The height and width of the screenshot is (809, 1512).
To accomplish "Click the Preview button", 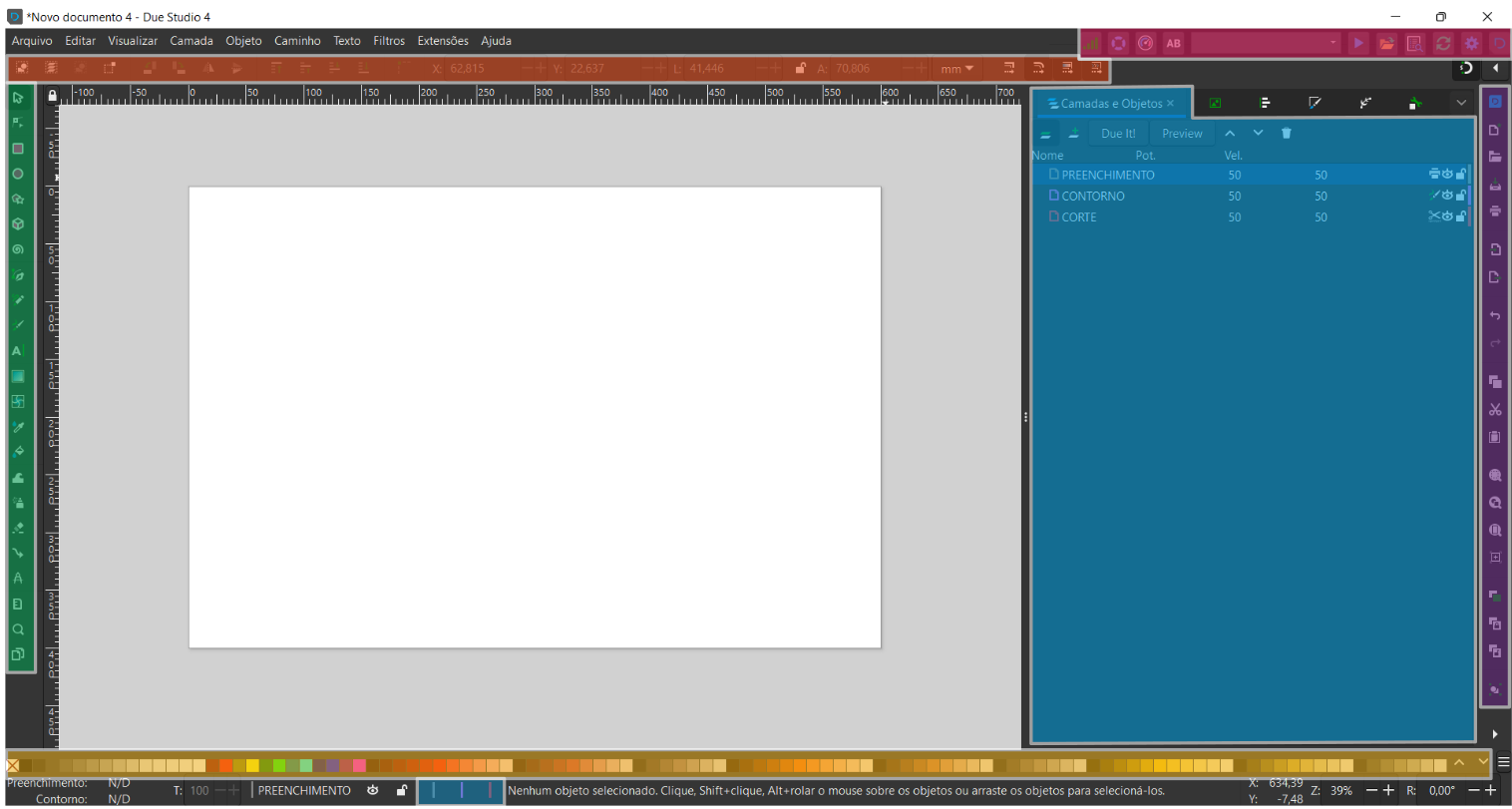I will click(x=1182, y=133).
